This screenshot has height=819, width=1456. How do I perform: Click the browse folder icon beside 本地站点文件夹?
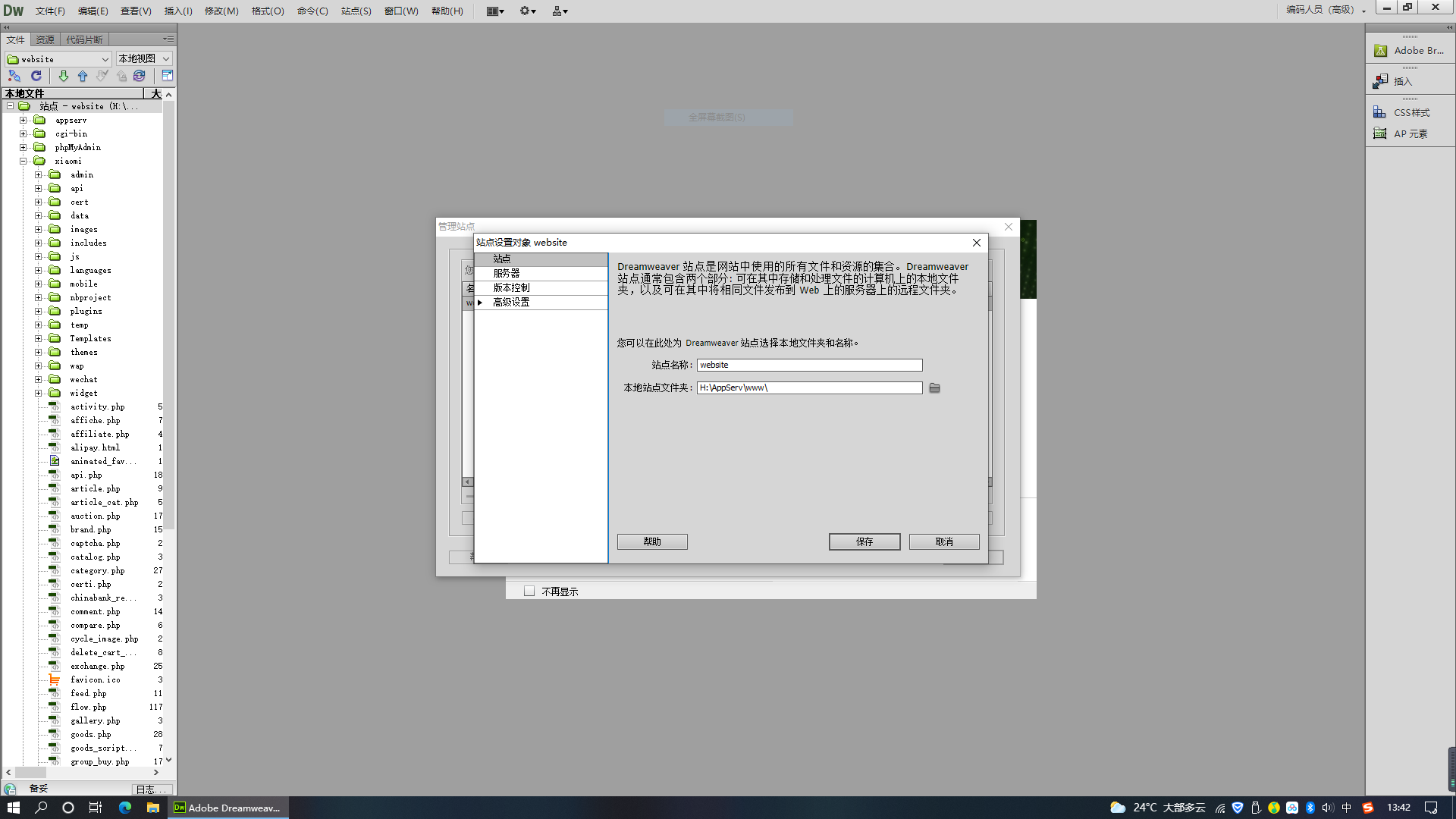pyautogui.click(x=934, y=388)
